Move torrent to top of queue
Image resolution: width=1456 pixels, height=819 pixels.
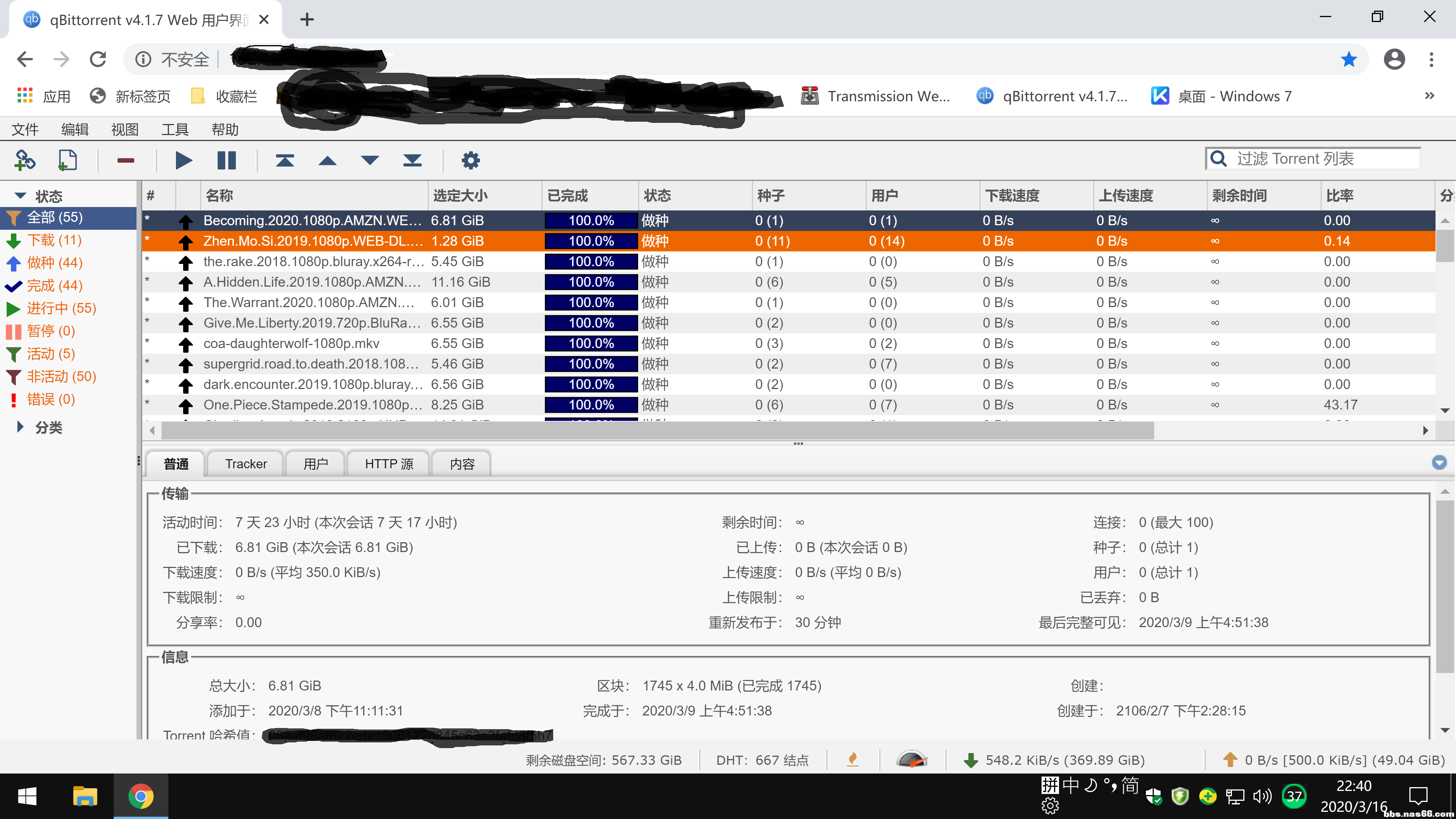pos(285,160)
